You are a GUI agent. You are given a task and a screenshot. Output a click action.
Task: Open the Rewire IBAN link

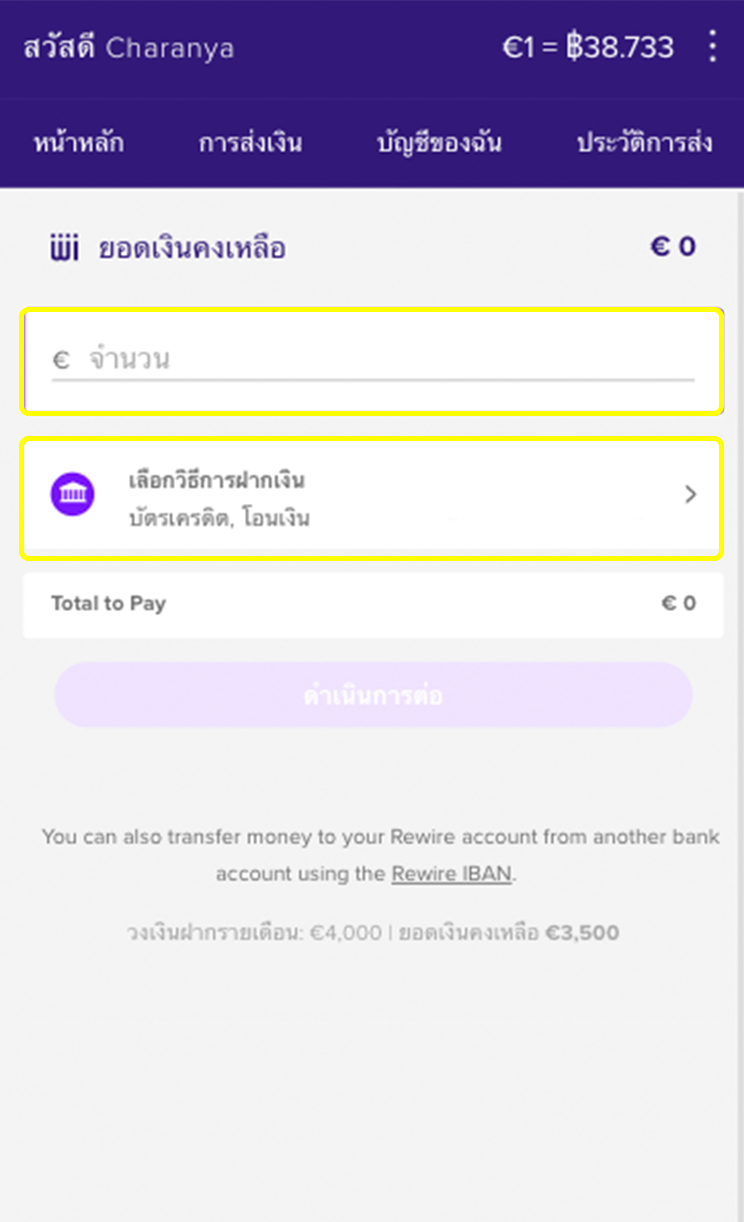point(452,874)
